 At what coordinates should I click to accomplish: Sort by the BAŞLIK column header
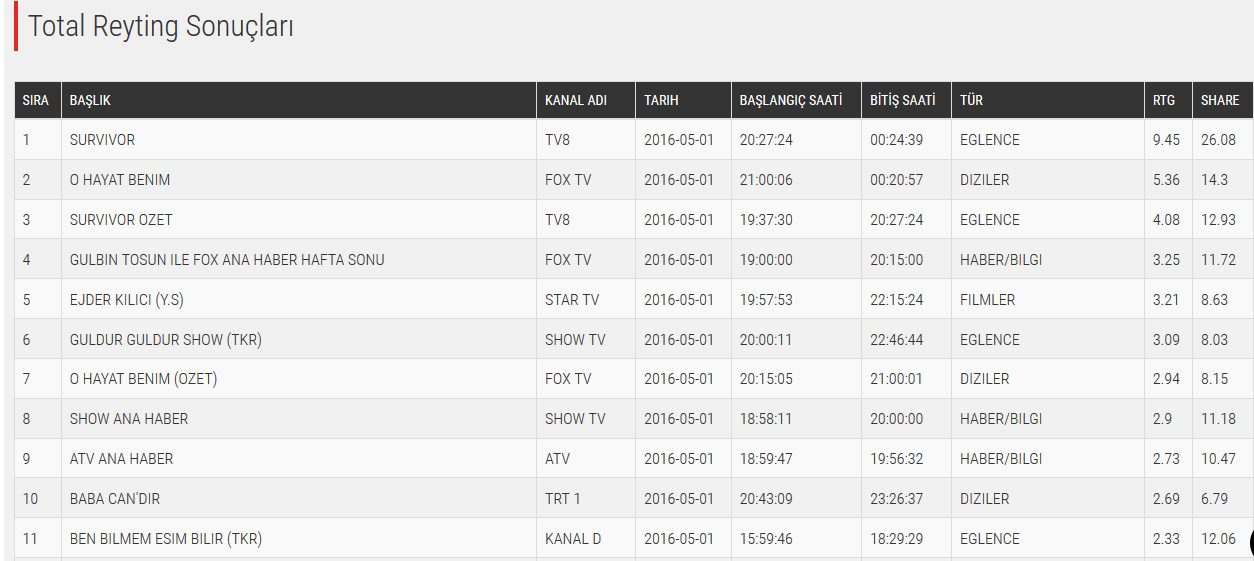[90, 100]
